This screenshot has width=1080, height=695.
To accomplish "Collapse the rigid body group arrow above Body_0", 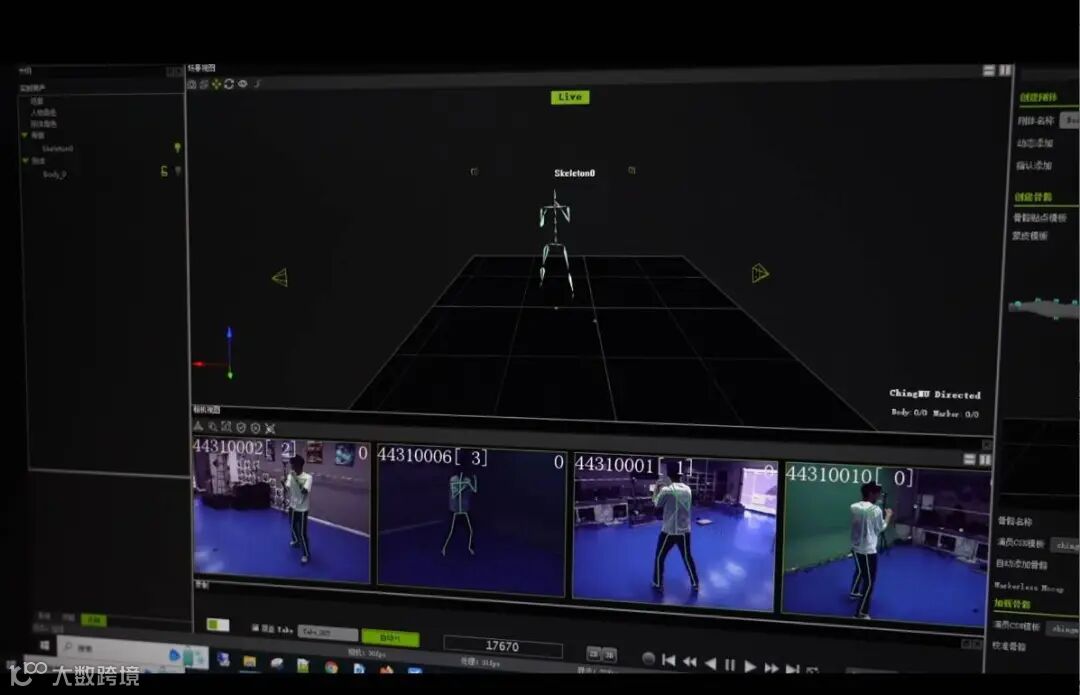I will pyautogui.click(x=25, y=160).
